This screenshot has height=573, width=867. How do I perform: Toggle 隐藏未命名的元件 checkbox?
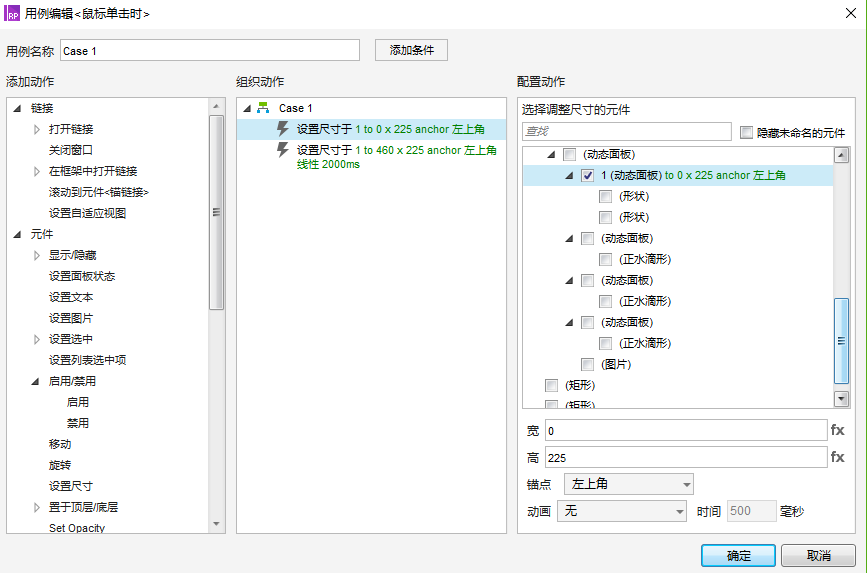(746, 133)
